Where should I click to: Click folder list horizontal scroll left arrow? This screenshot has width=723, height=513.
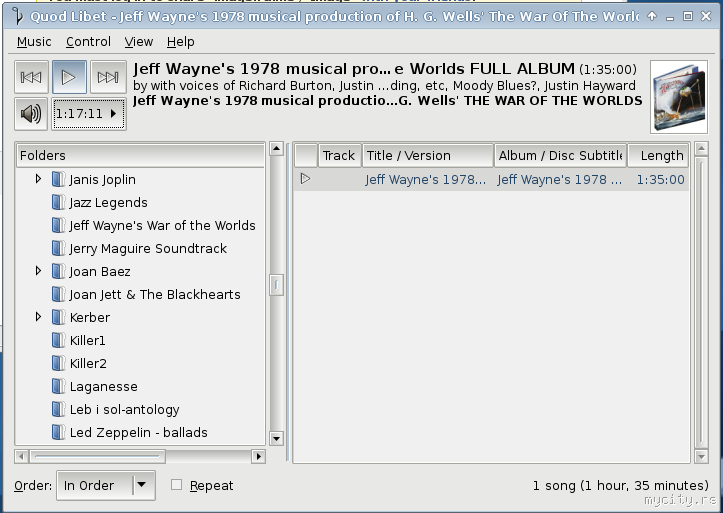click(21, 456)
